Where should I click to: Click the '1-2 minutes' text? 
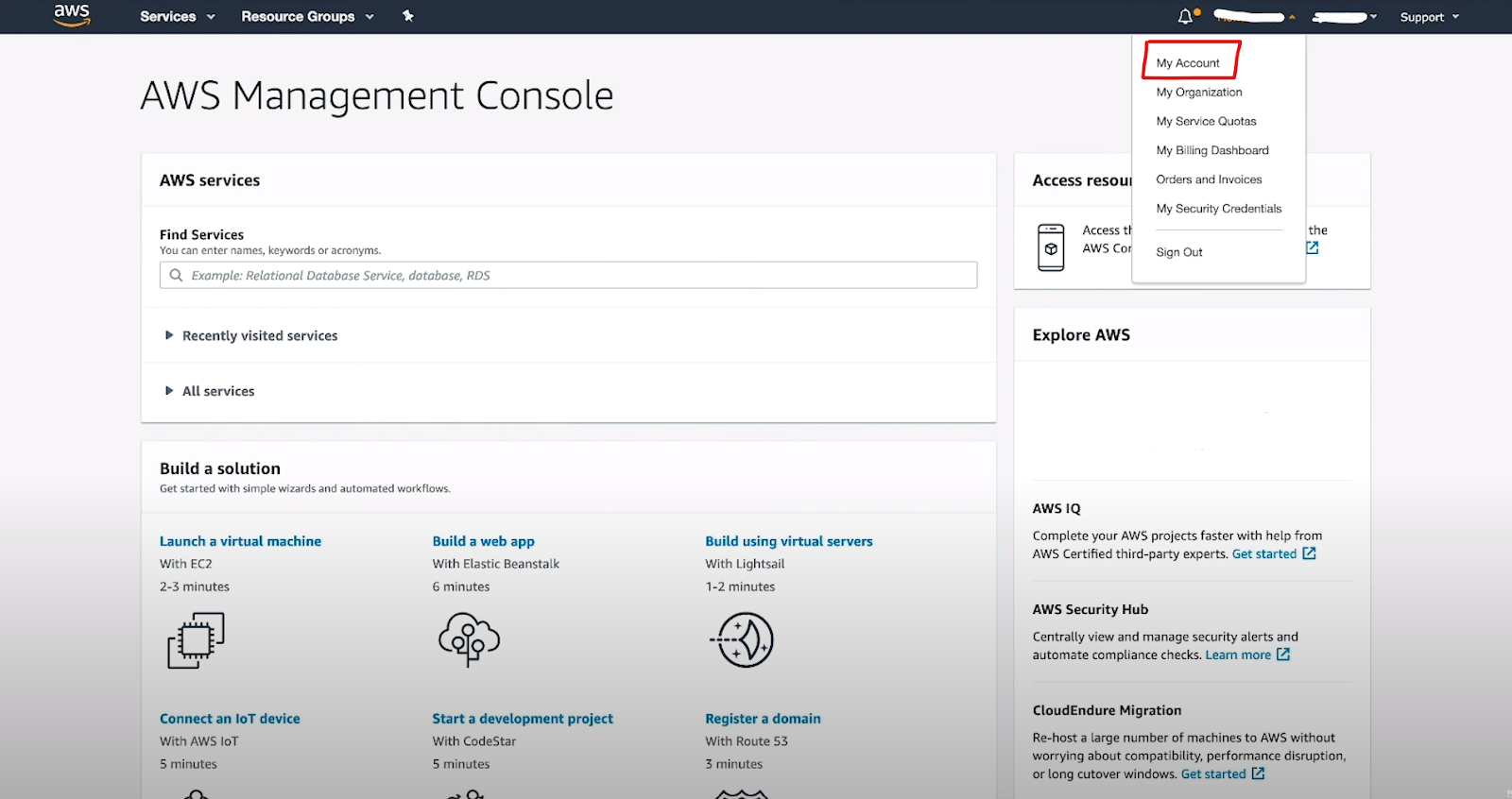point(740,586)
